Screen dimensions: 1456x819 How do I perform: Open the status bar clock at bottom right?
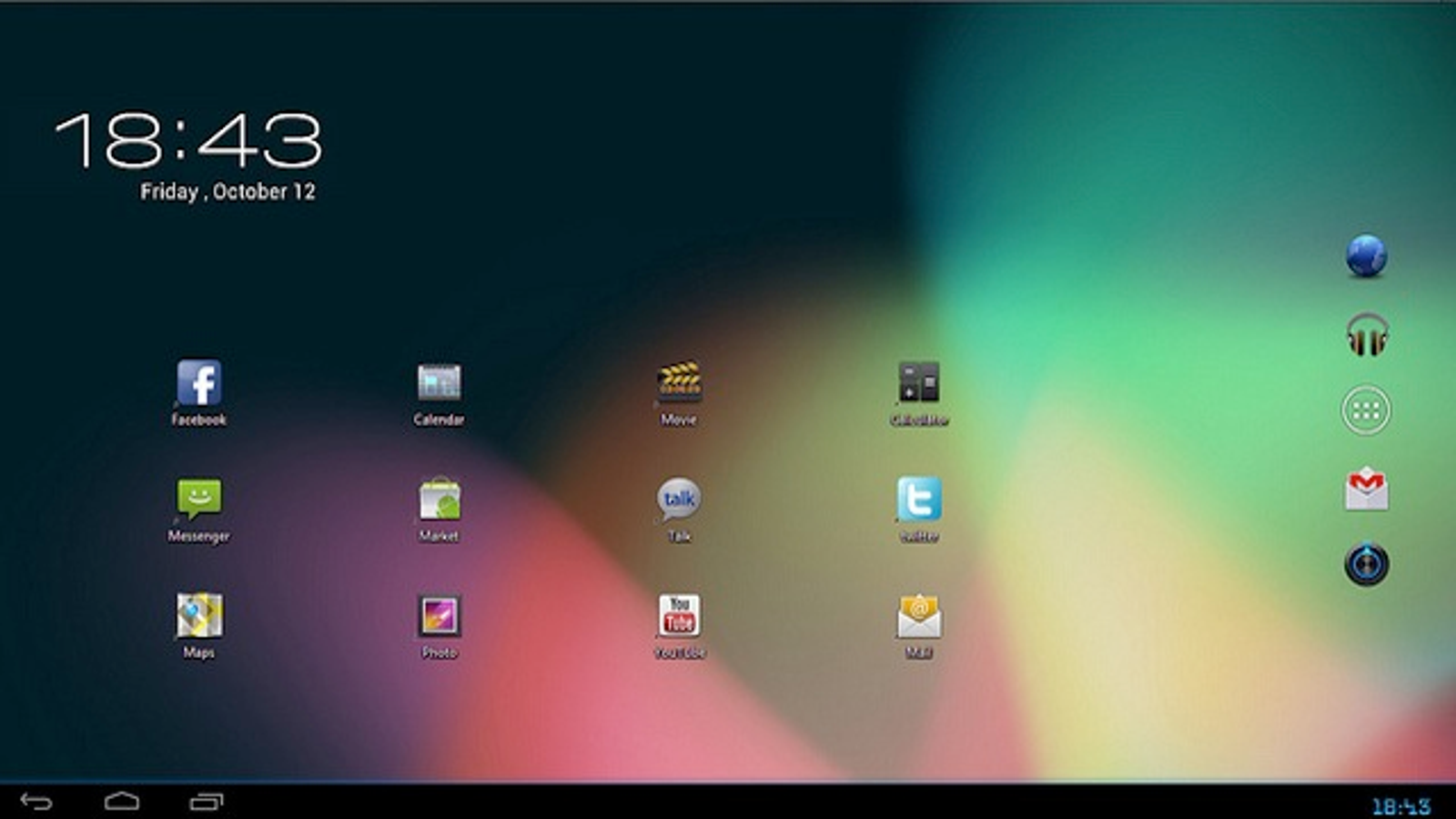point(1400,806)
